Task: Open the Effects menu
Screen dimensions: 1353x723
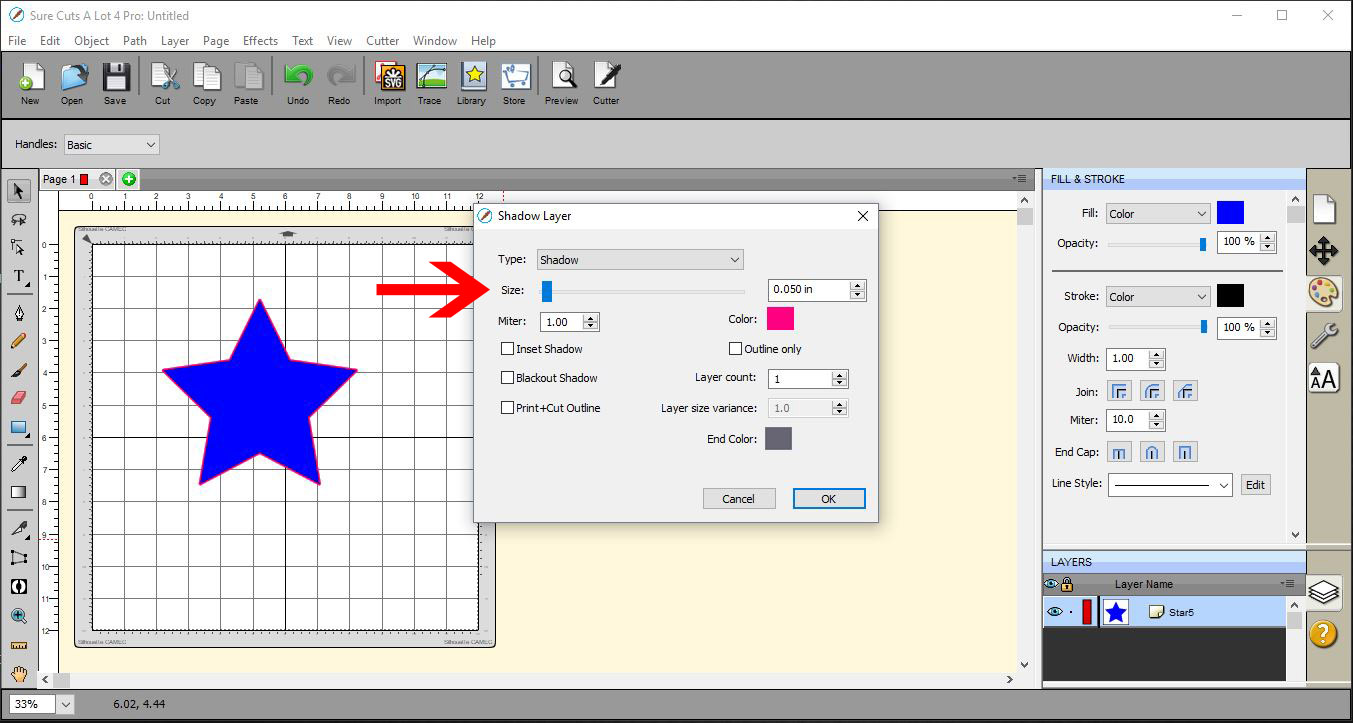Action: click(x=260, y=41)
